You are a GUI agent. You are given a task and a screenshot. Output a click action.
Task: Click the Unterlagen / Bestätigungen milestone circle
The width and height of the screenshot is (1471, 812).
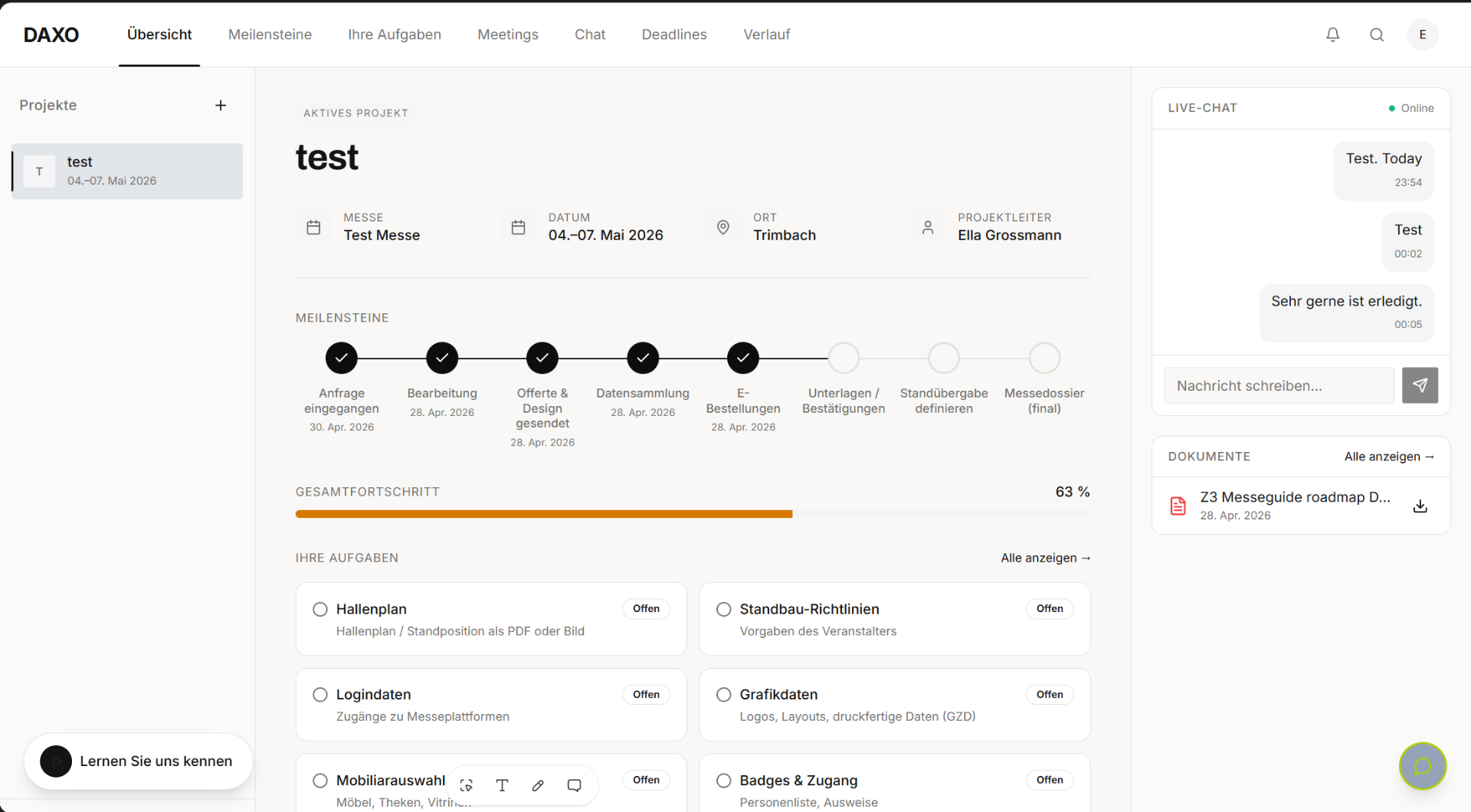[844, 358]
